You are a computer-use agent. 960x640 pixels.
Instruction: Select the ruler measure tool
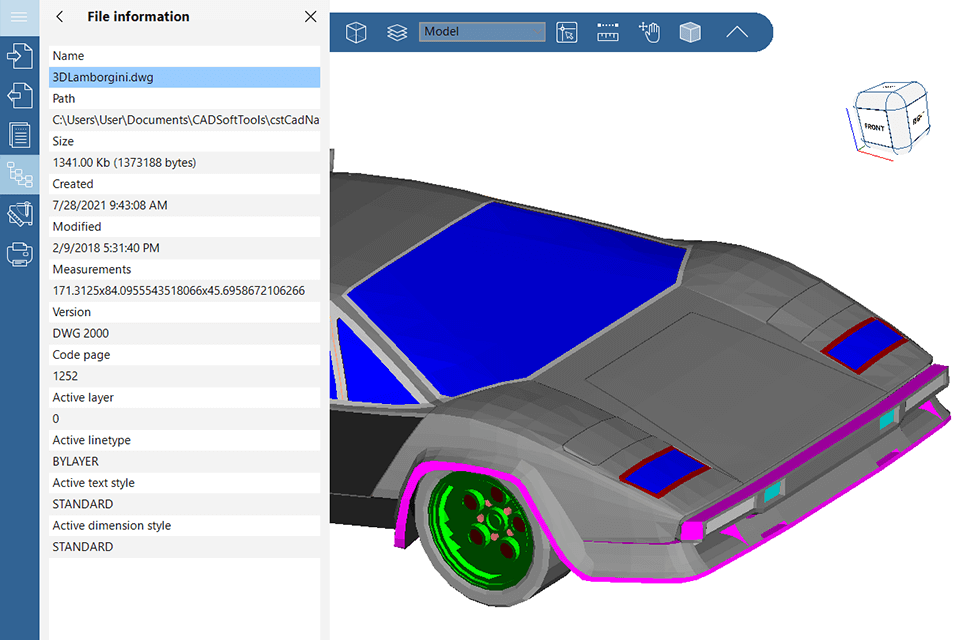pyautogui.click(x=608, y=33)
